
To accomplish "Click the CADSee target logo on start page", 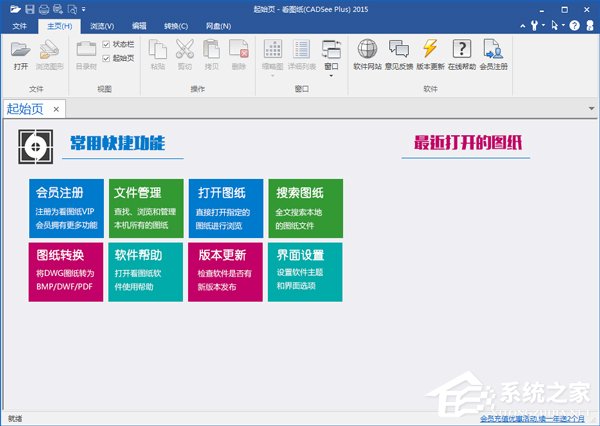I will pyautogui.click(x=36, y=147).
